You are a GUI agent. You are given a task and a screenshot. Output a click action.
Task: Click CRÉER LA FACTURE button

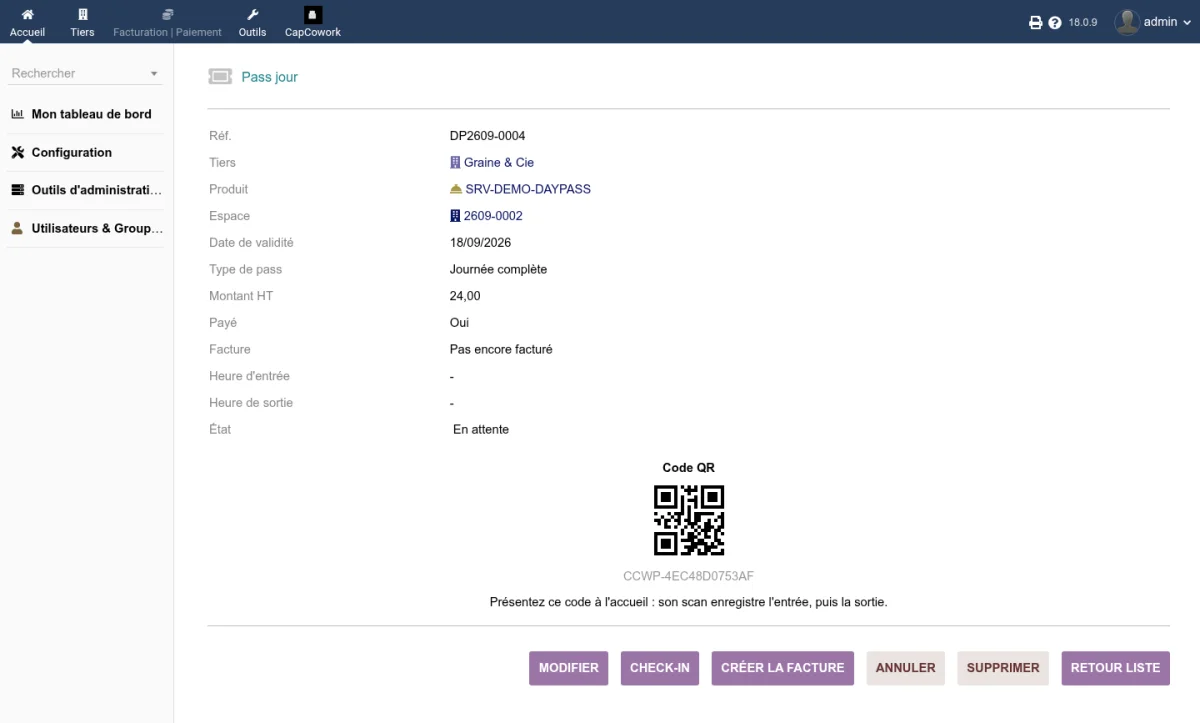(x=783, y=668)
